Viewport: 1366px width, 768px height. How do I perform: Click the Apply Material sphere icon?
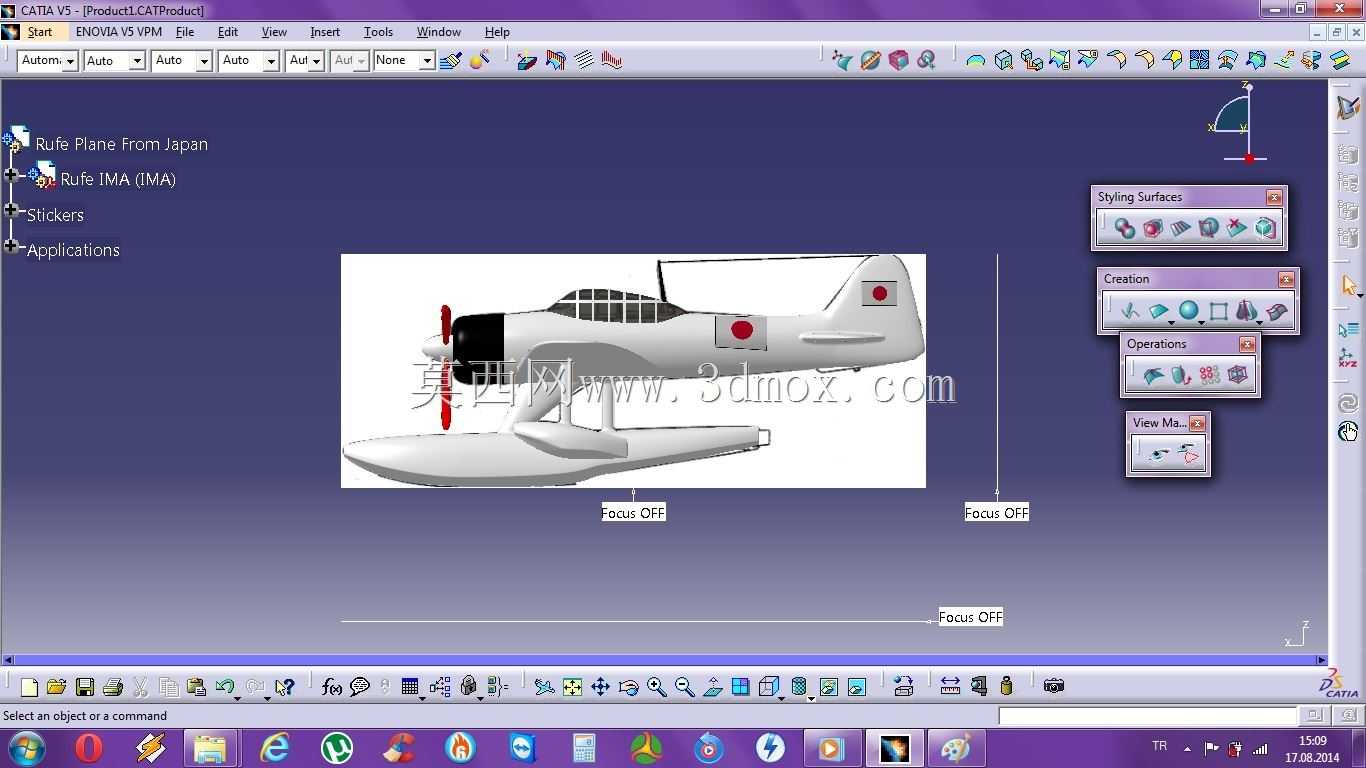[x=479, y=60]
